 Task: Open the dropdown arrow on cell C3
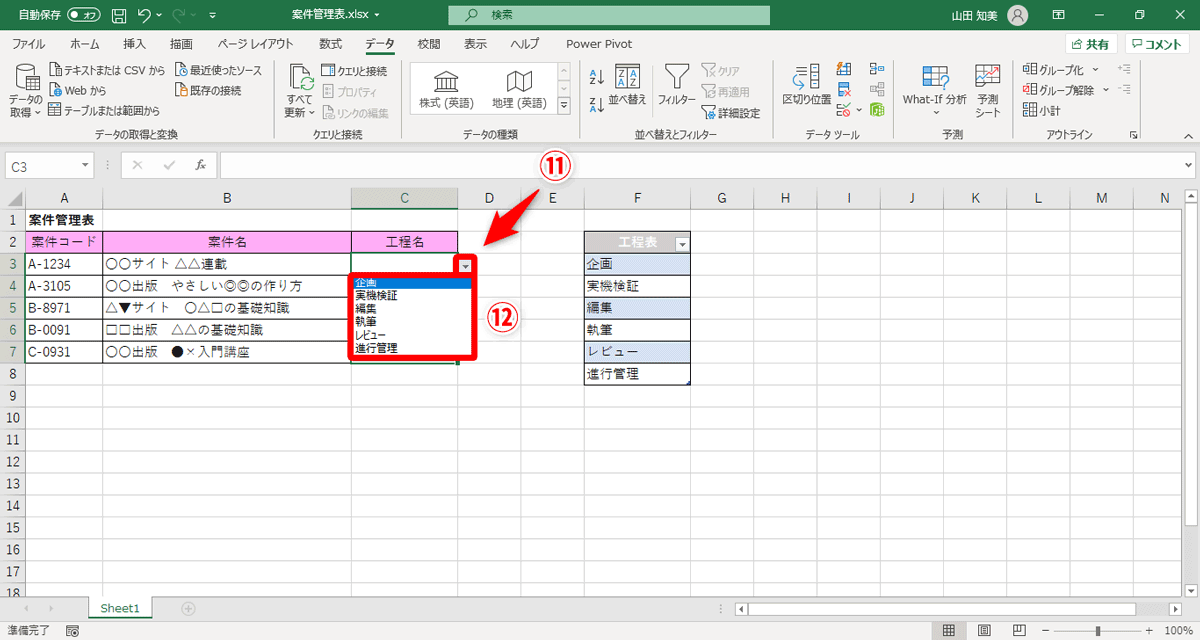tap(466, 265)
